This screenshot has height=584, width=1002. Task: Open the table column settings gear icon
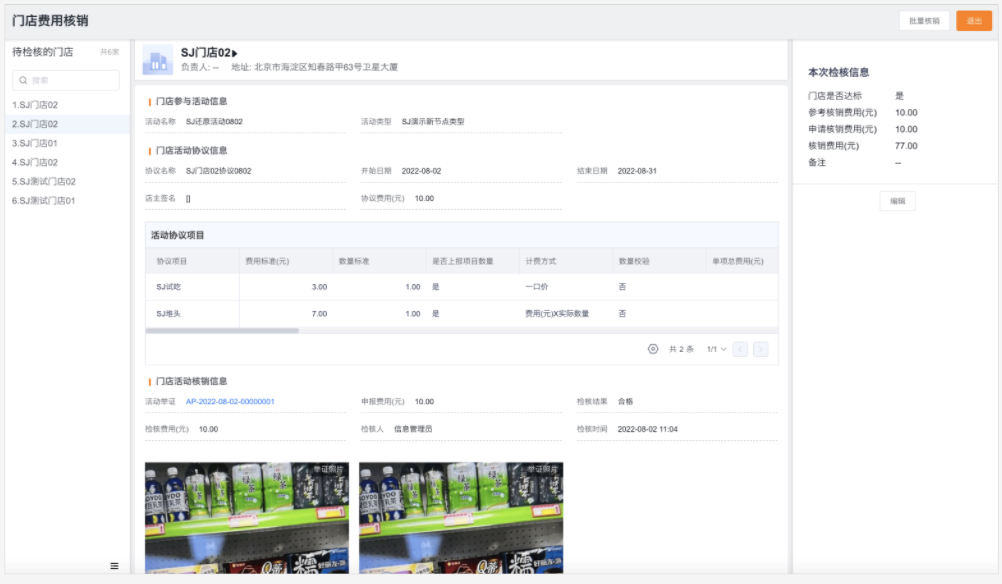pos(652,349)
